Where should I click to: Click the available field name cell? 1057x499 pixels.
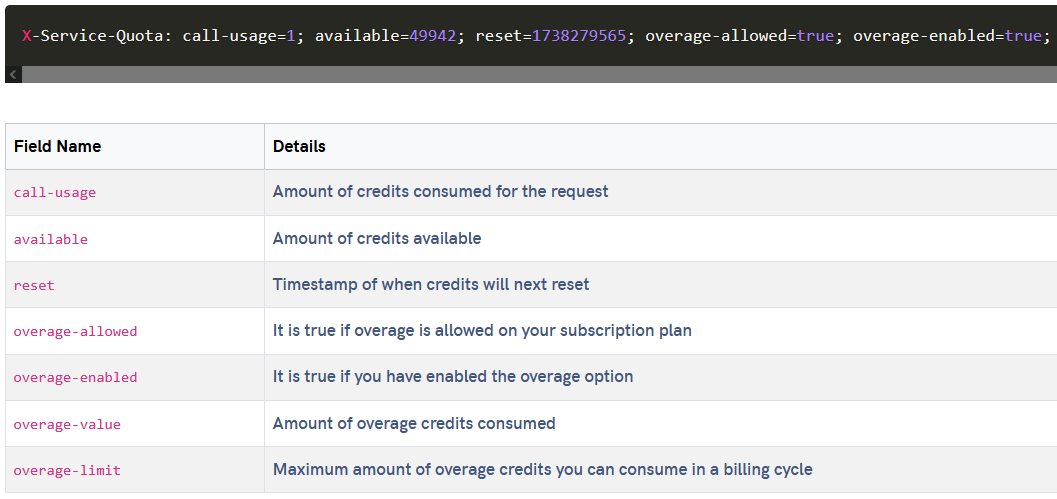[x=135, y=239]
